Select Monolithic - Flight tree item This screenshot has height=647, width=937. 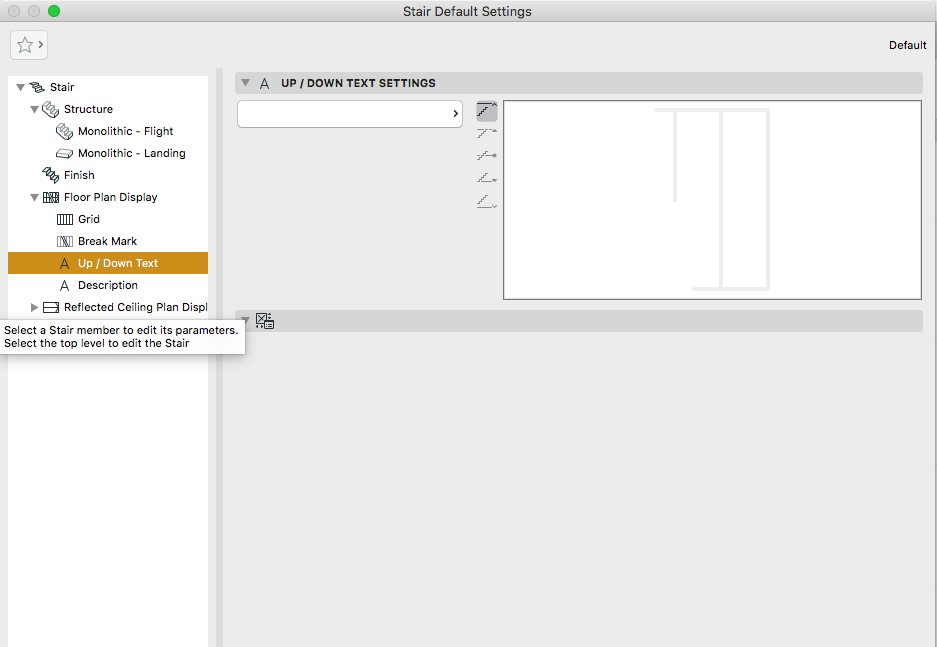(125, 131)
